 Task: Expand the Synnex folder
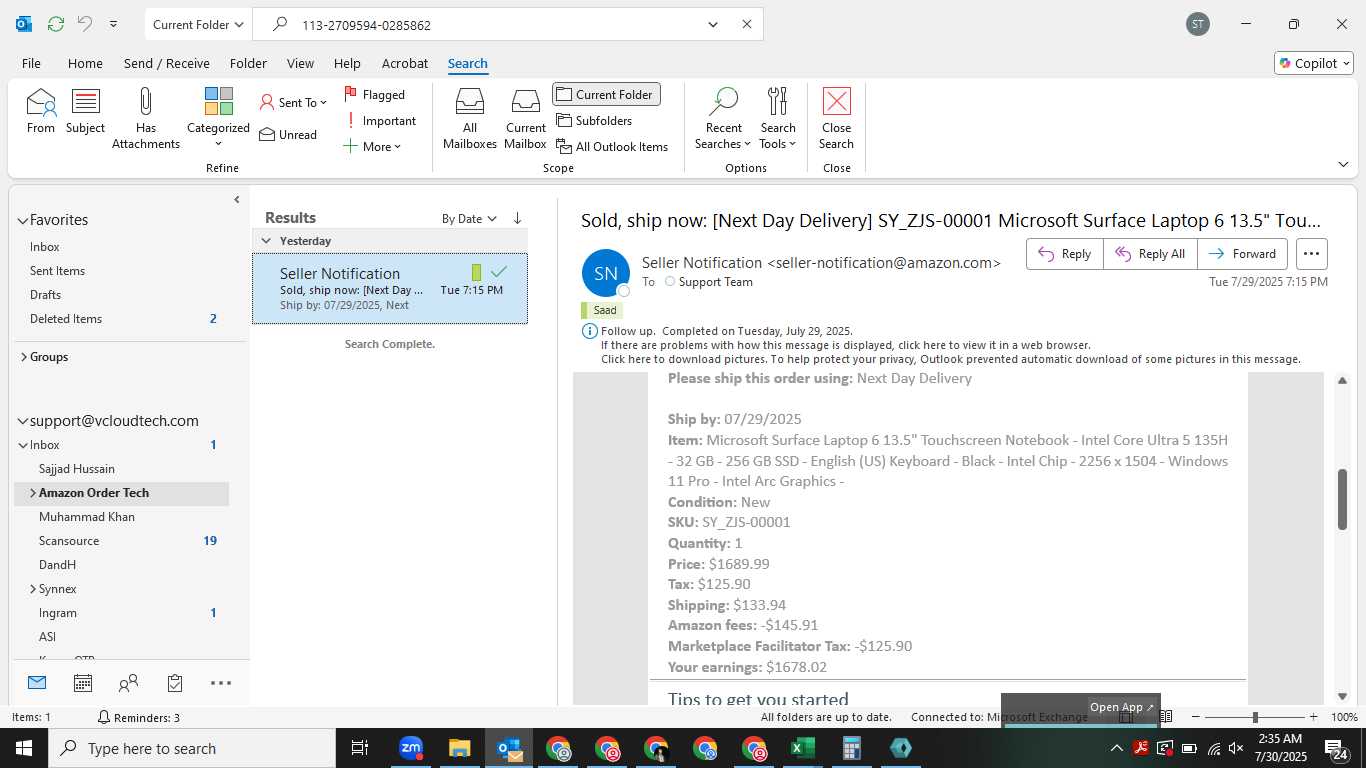click(33, 589)
